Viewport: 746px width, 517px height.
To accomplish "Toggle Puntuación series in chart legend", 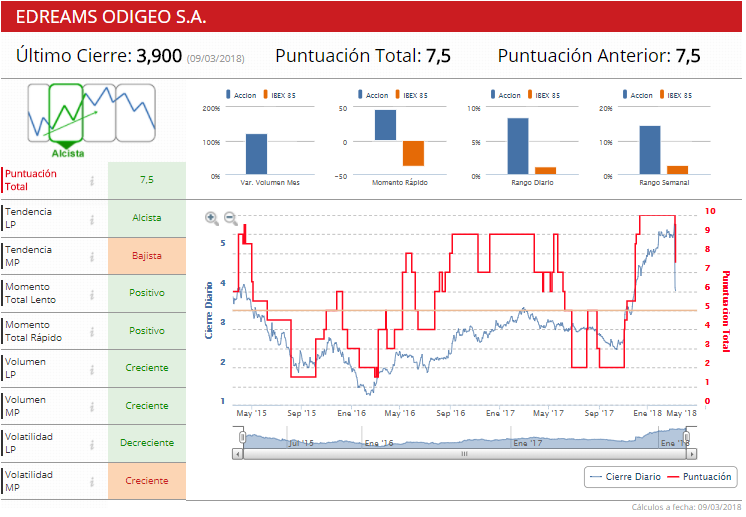I will pos(699,477).
